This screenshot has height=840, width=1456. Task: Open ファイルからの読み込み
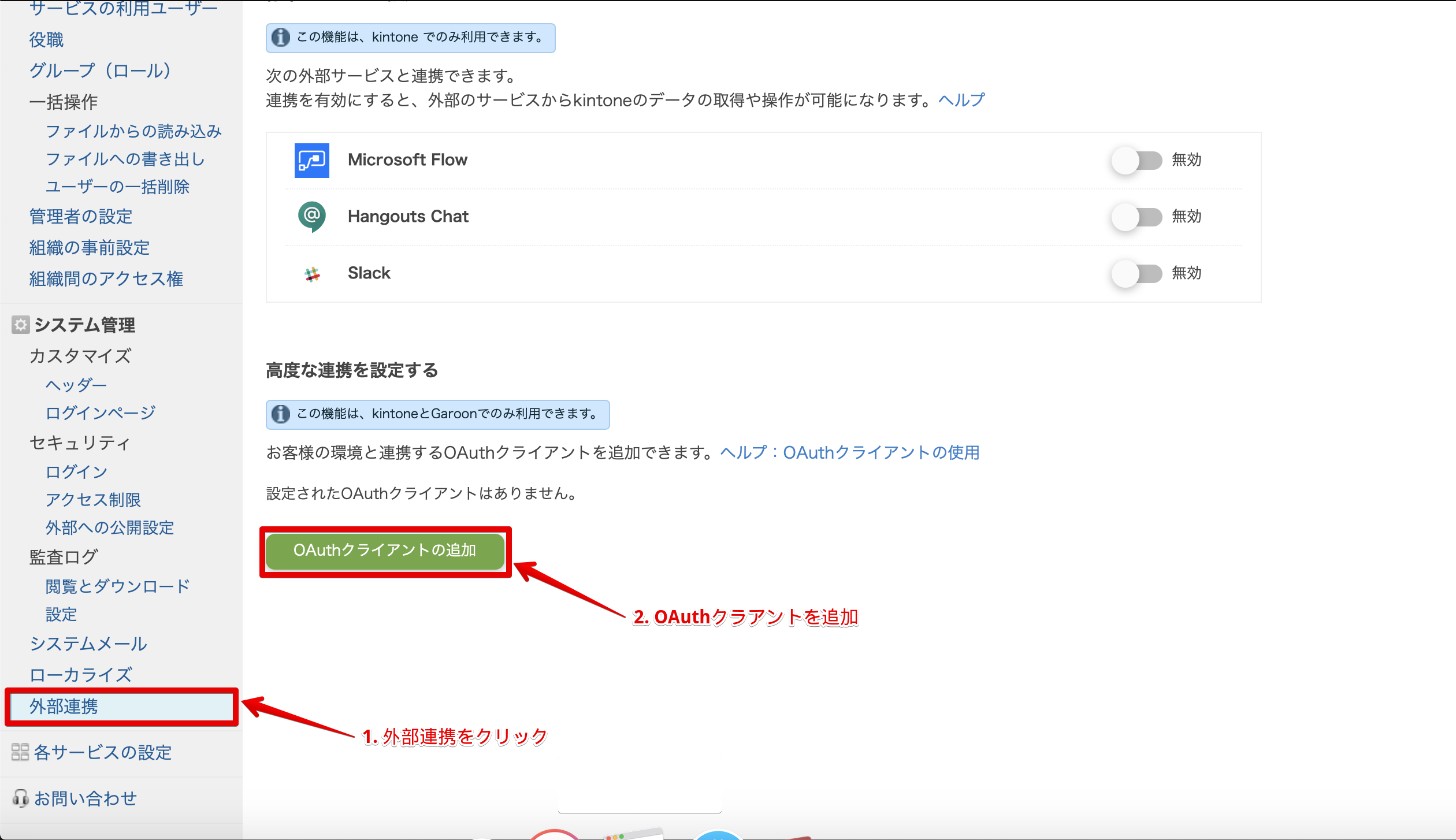pyautogui.click(x=134, y=131)
